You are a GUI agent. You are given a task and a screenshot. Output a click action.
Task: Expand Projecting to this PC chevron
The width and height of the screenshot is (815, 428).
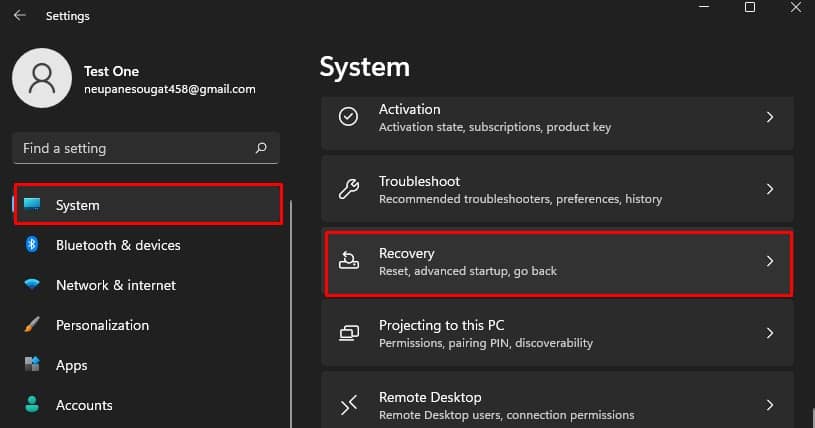[x=770, y=333]
